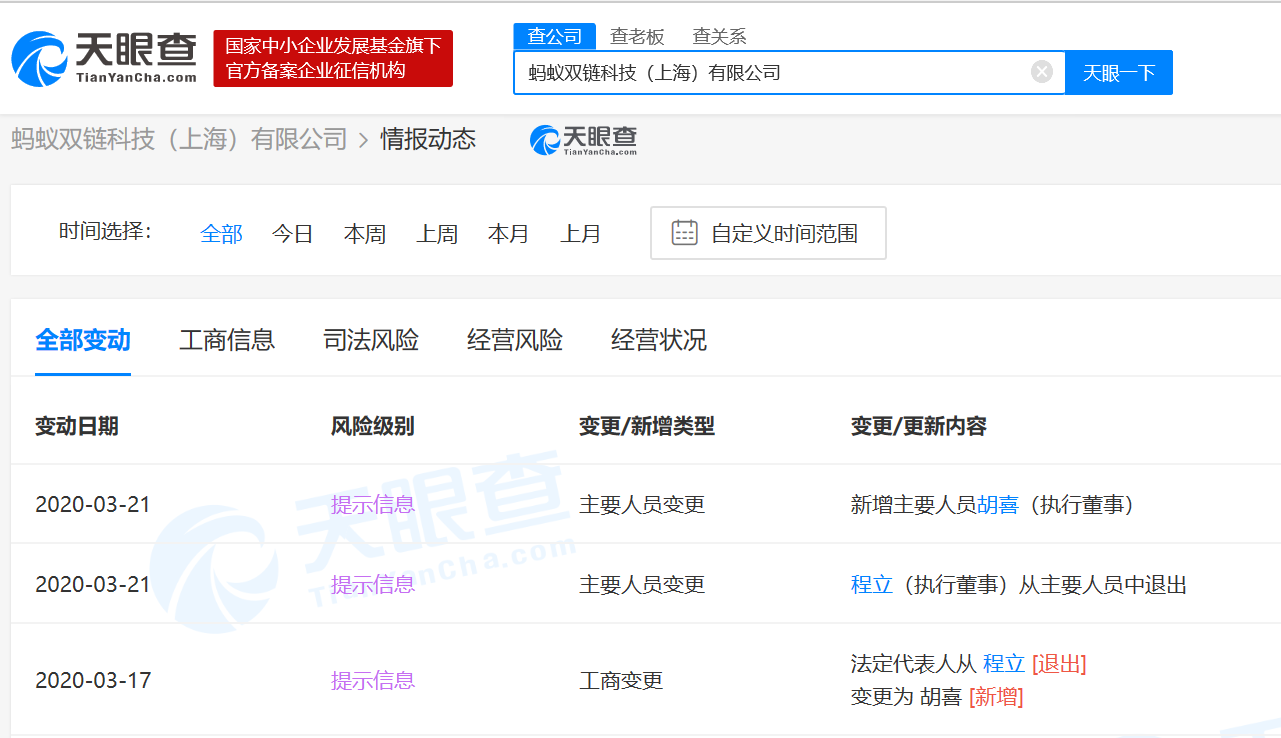Screen dimensions: 1281x738
Task: Filter by 今日
Action: pos(293,234)
